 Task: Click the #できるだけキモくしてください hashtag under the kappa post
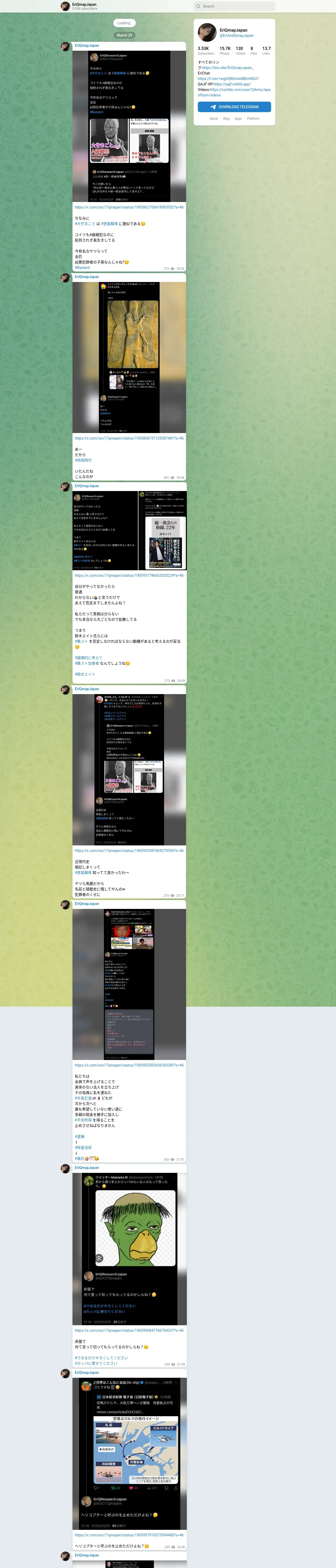[x=102, y=1358]
